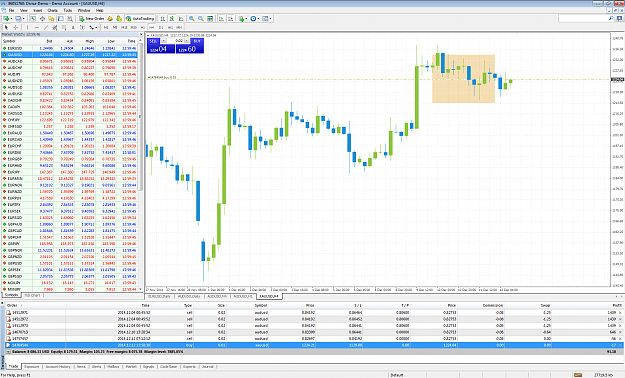
Task: Decrease the one-click trade volume arrow
Action: pyautogui.click(x=164, y=41)
